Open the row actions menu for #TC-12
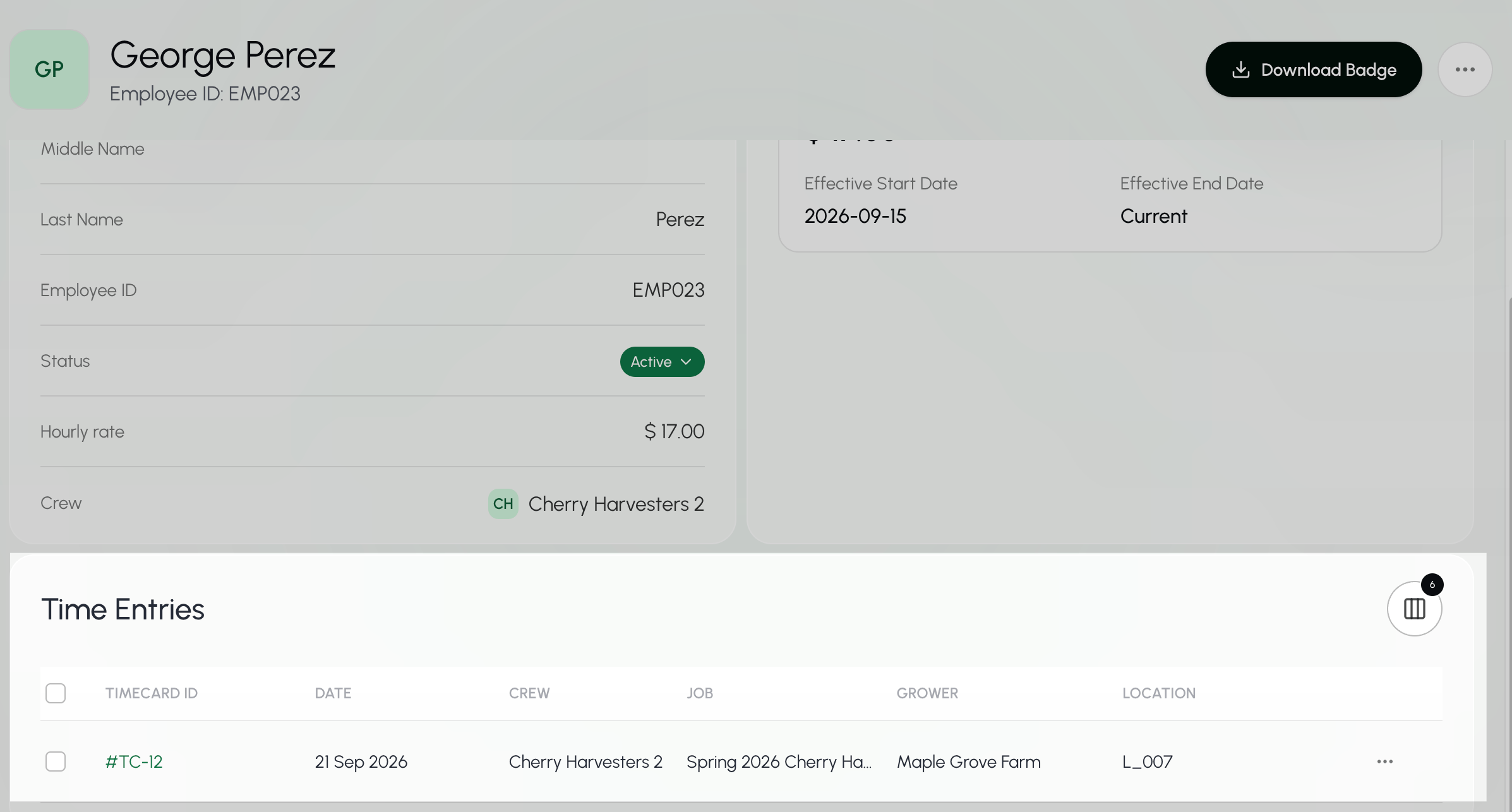This screenshot has height=812, width=1512. [1384, 761]
